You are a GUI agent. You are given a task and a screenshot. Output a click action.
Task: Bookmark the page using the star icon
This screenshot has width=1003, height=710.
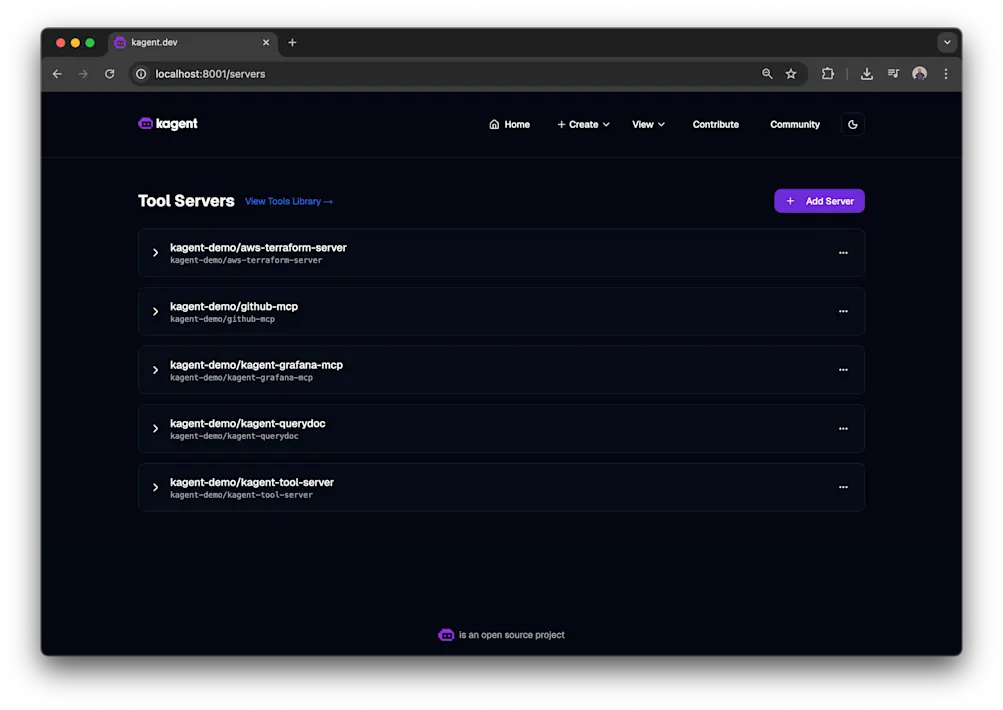click(x=791, y=73)
